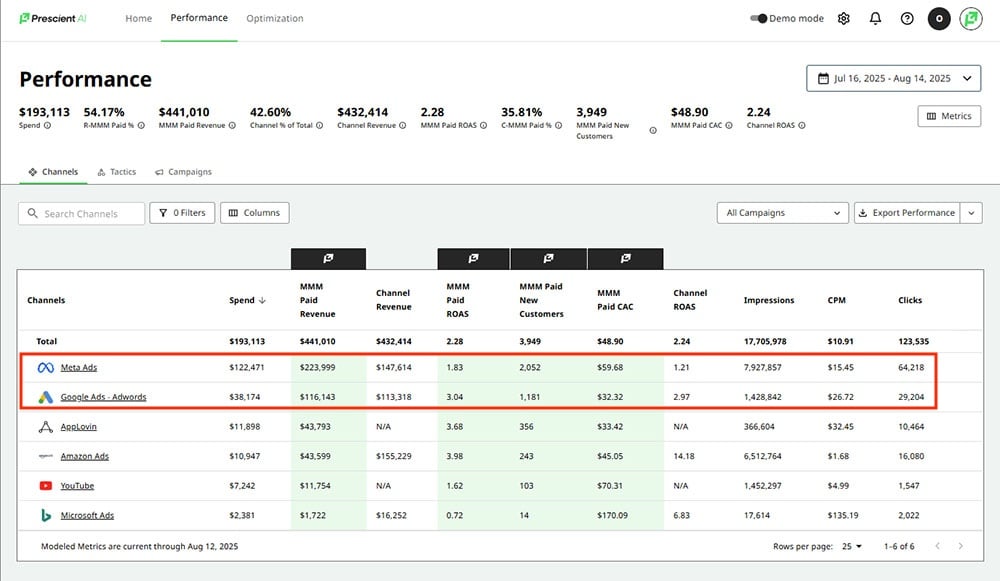Image resolution: width=1000 pixels, height=581 pixels.
Task: Click the Metrics button
Action: click(x=948, y=116)
